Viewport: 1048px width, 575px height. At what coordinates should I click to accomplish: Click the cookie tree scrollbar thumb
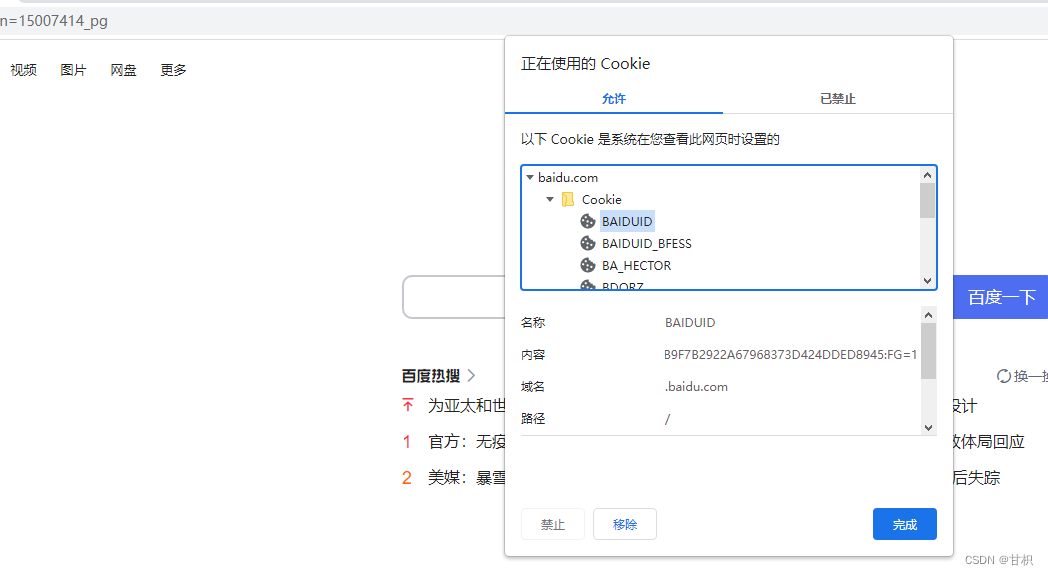(x=927, y=201)
